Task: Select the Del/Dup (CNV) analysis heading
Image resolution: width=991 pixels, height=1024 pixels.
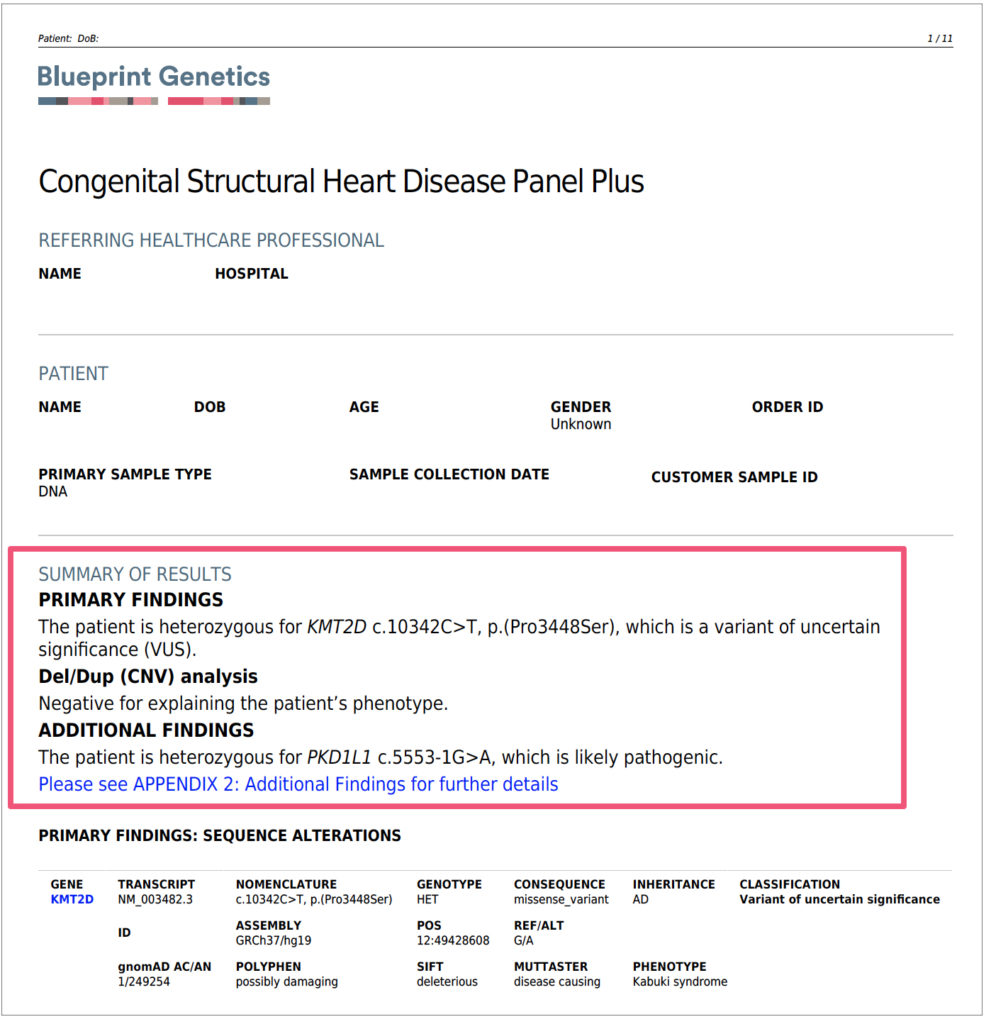Action: click(148, 677)
